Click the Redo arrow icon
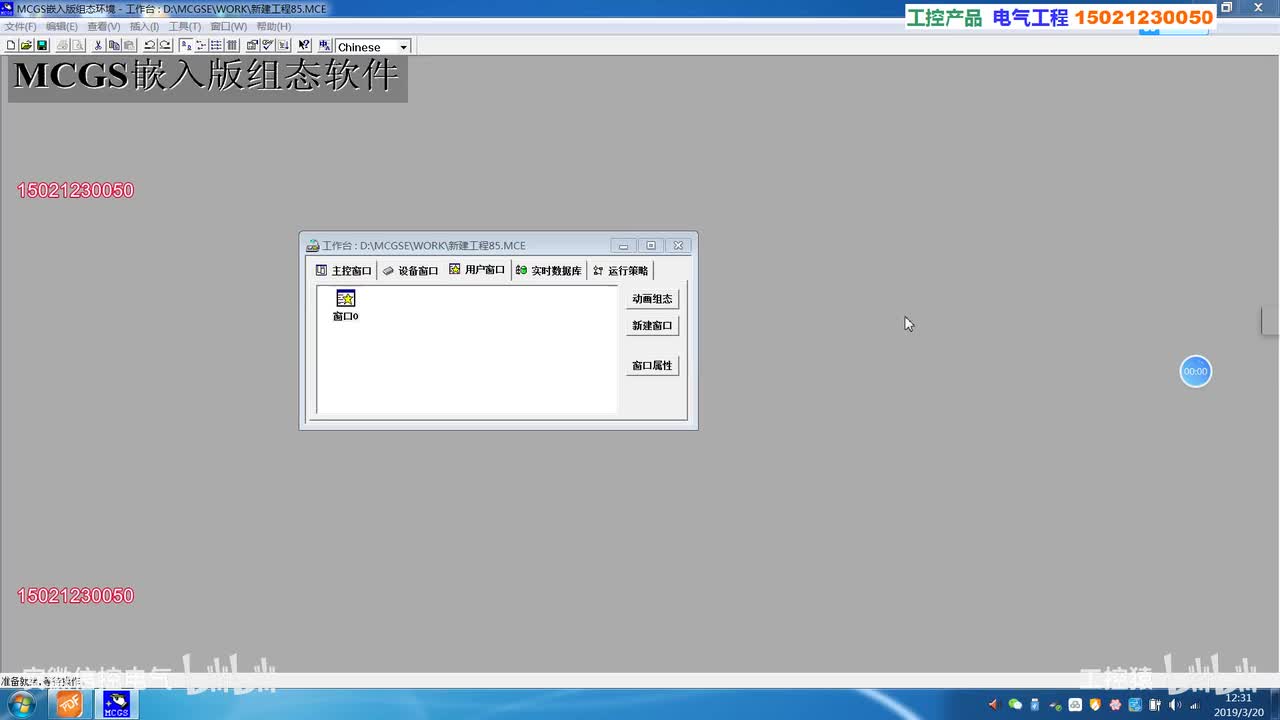Screen dimensions: 1280x720 click(165, 46)
